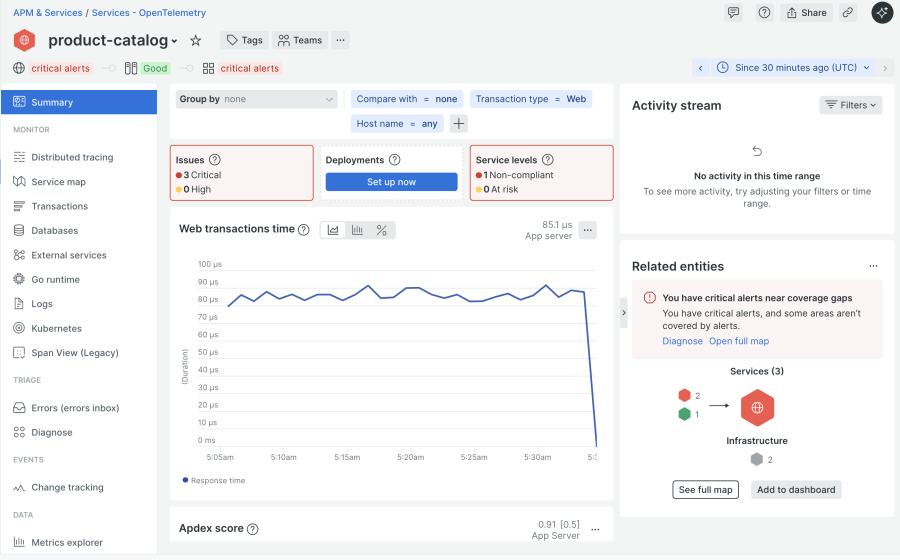The image size is (900, 560).
Task: Switch chart to percentile view
Action: (382, 230)
